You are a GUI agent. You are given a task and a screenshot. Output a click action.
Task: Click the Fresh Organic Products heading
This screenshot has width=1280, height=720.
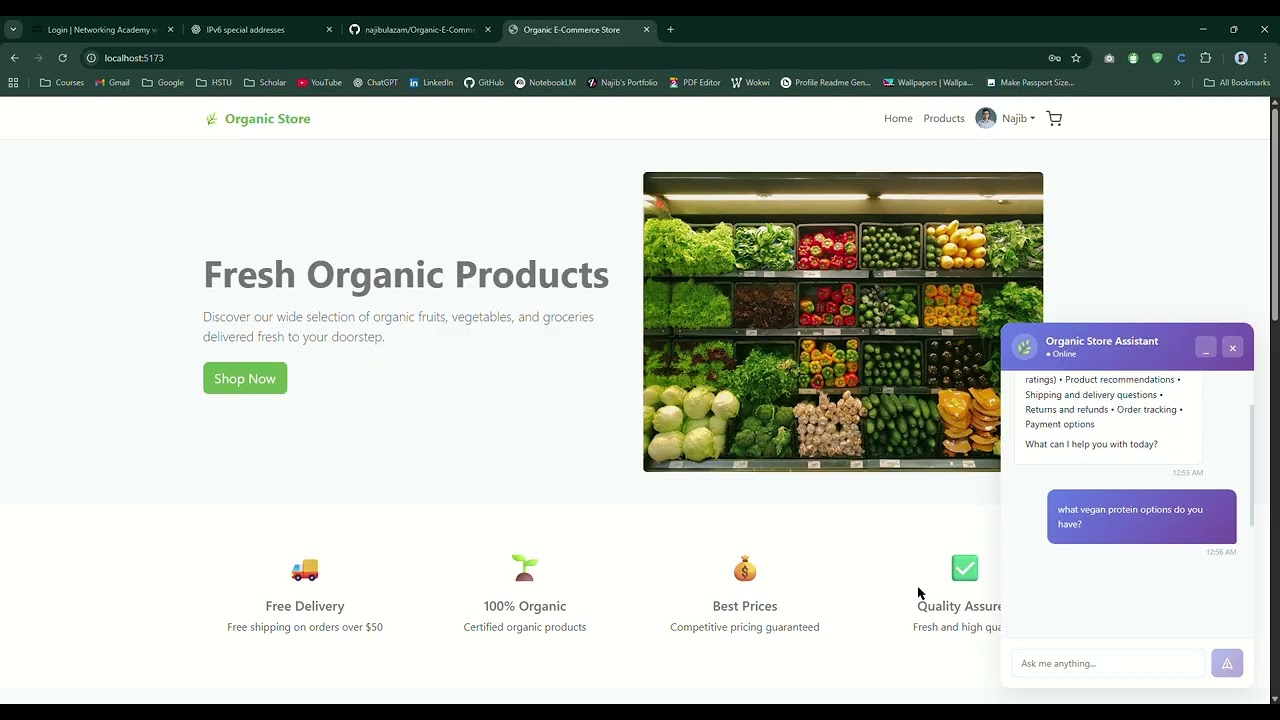click(x=406, y=274)
